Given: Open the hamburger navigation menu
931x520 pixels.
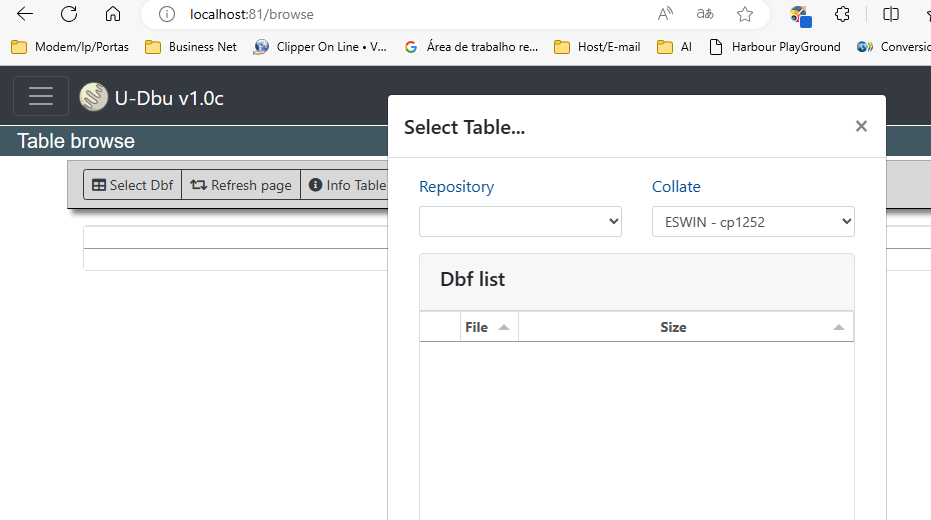Looking at the screenshot, I should tap(41, 96).
